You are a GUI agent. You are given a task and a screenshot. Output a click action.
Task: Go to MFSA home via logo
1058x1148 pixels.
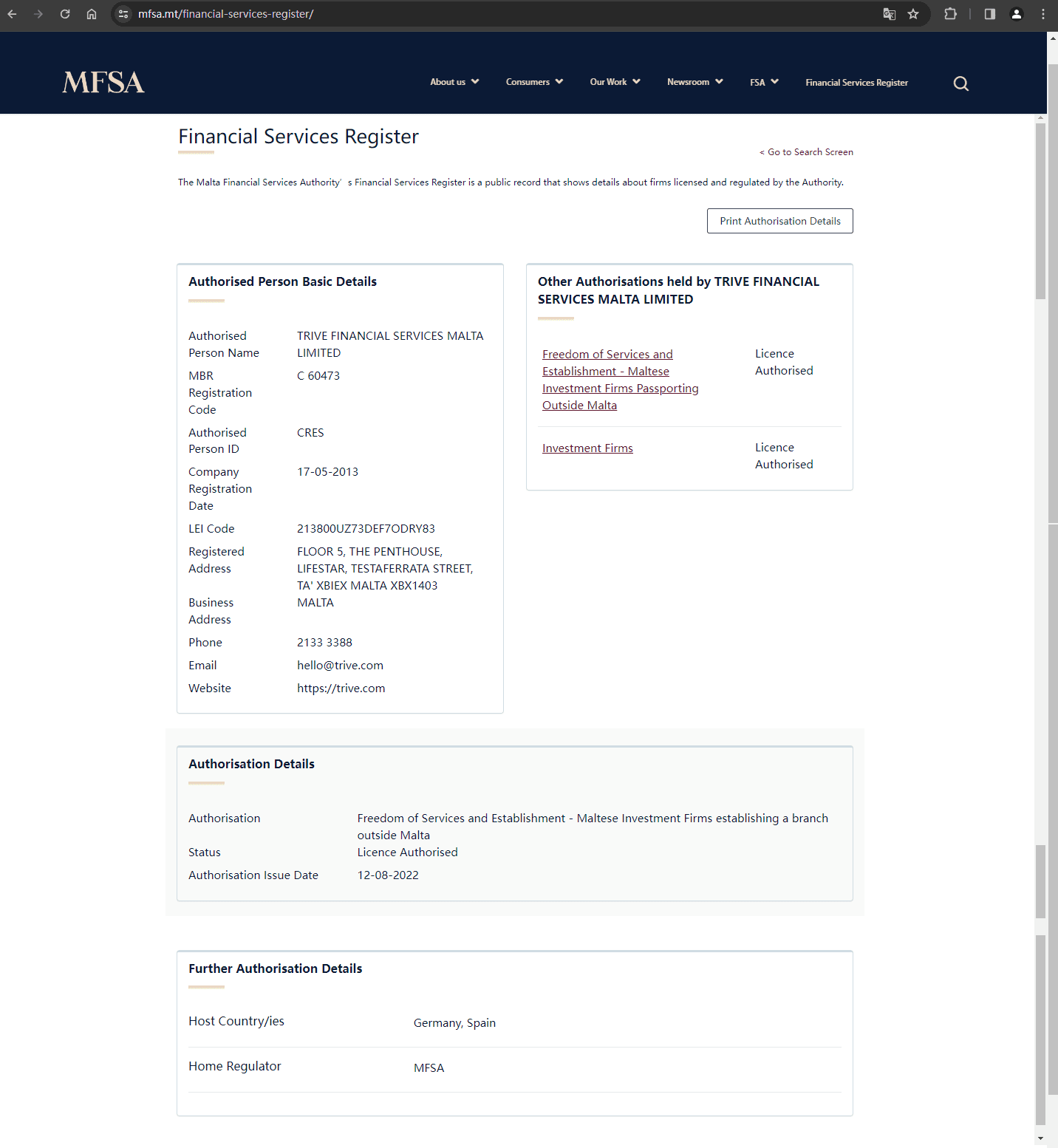(x=103, y=82)
